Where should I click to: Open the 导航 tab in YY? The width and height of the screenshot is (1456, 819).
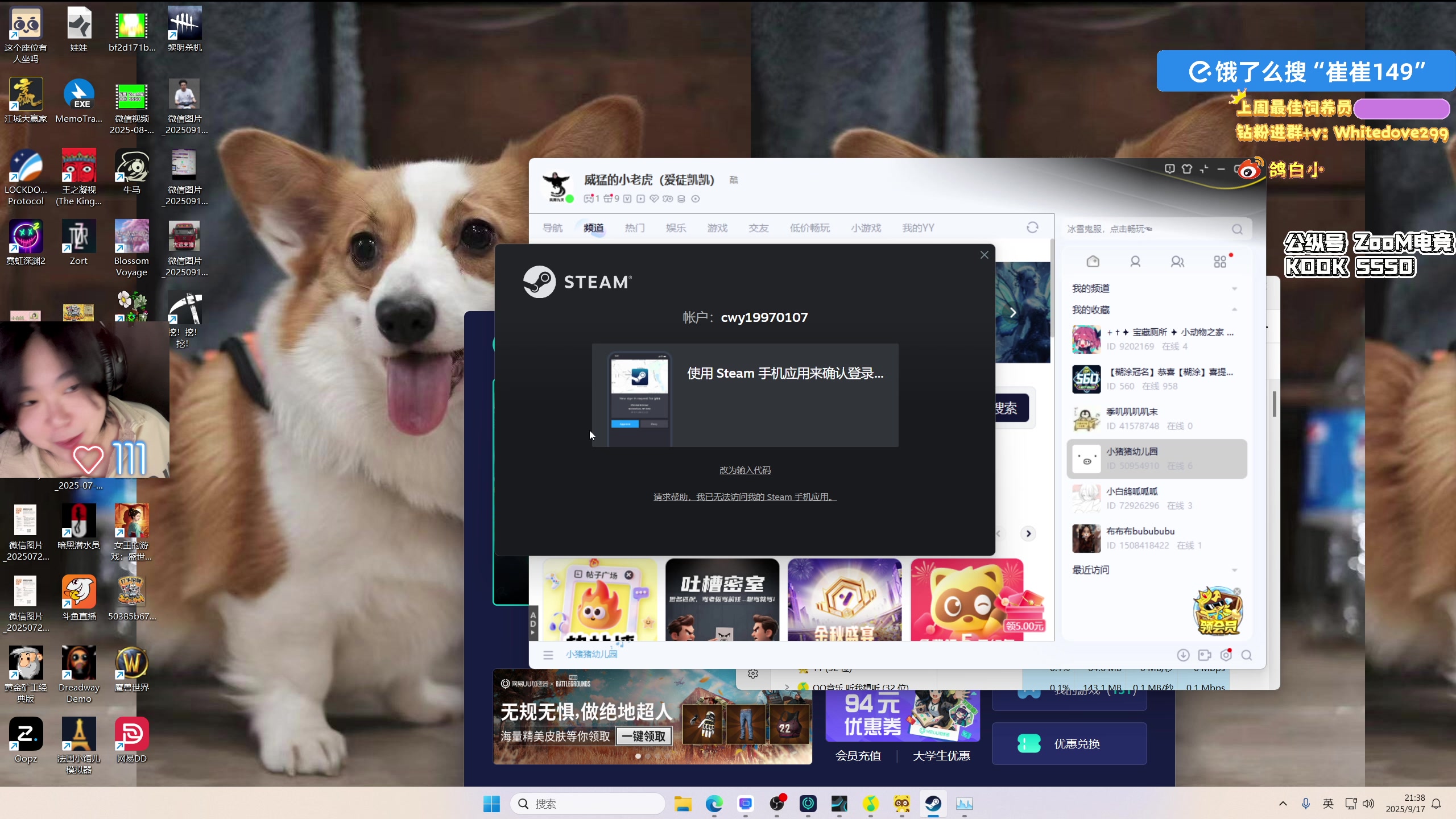coord(552,228)
